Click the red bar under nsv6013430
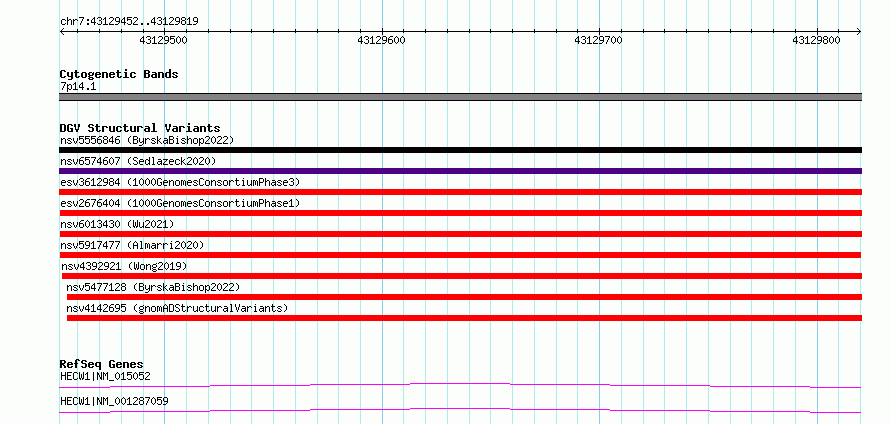 pos(460,234)
